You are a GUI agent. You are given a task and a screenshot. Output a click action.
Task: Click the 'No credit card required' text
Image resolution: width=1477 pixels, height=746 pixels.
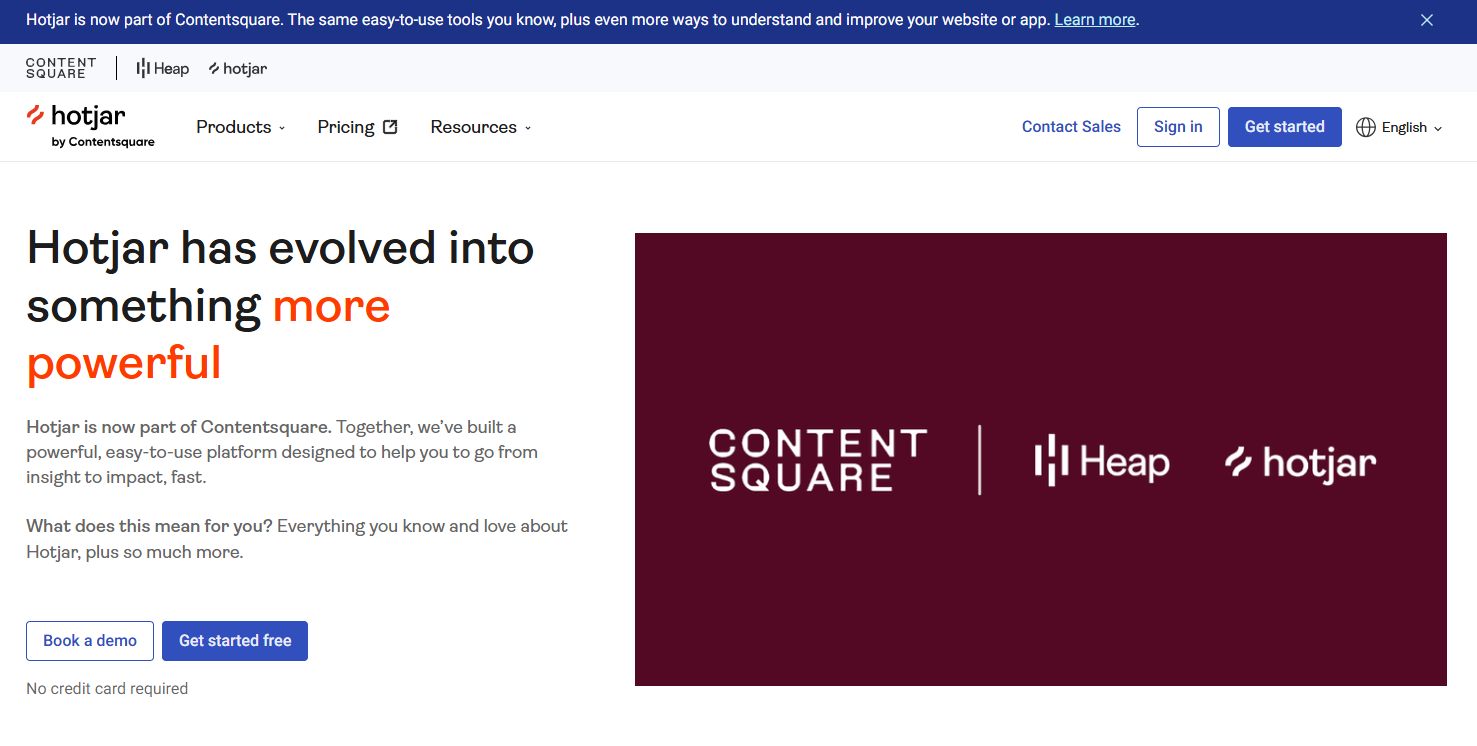click(x=107, y=688)
